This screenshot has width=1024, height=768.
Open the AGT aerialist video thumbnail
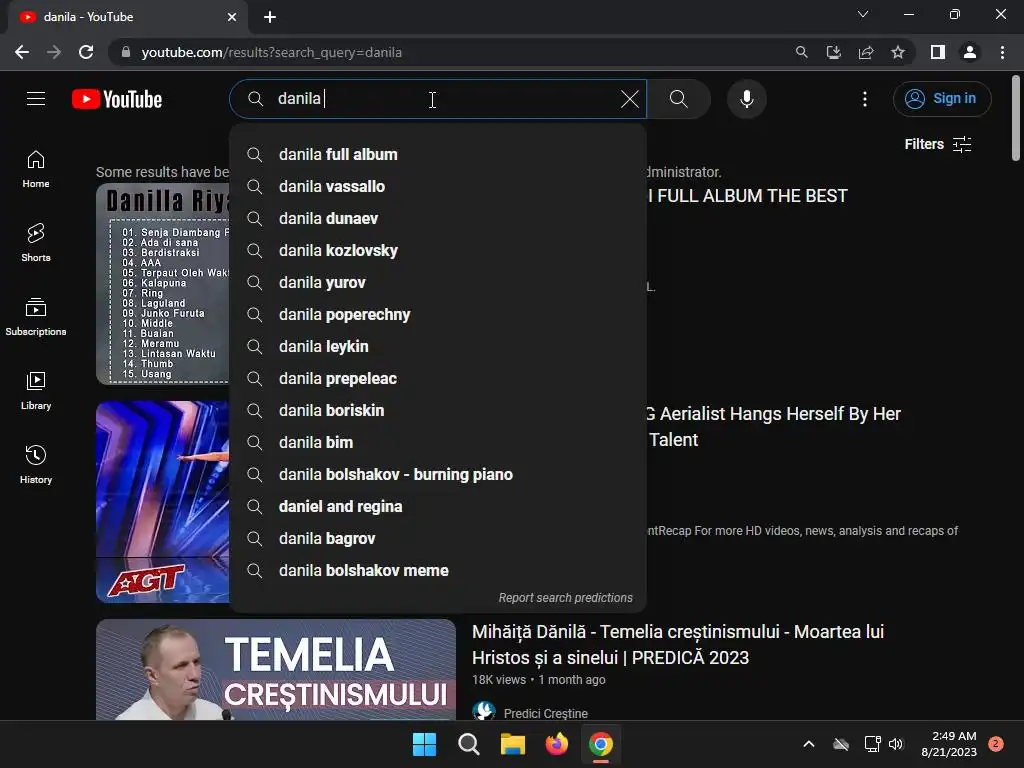[x=163, y=502]
